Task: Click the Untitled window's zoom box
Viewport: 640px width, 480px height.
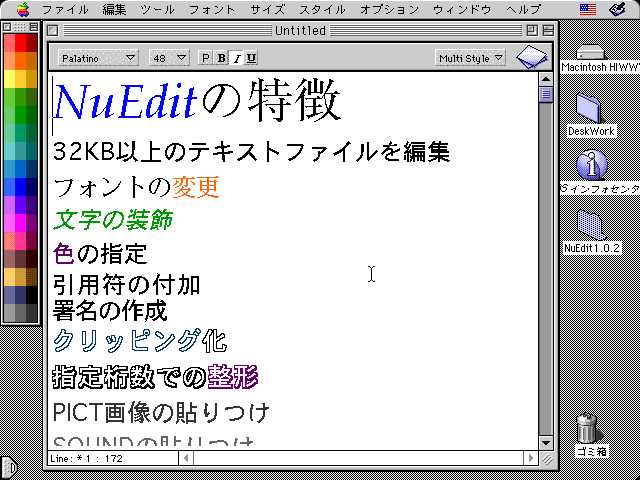Action: tap(532, 30)
